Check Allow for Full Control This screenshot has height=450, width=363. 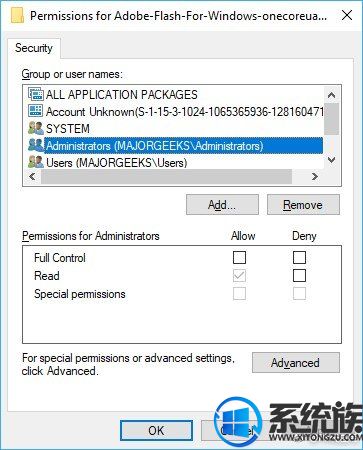point(239,257)
